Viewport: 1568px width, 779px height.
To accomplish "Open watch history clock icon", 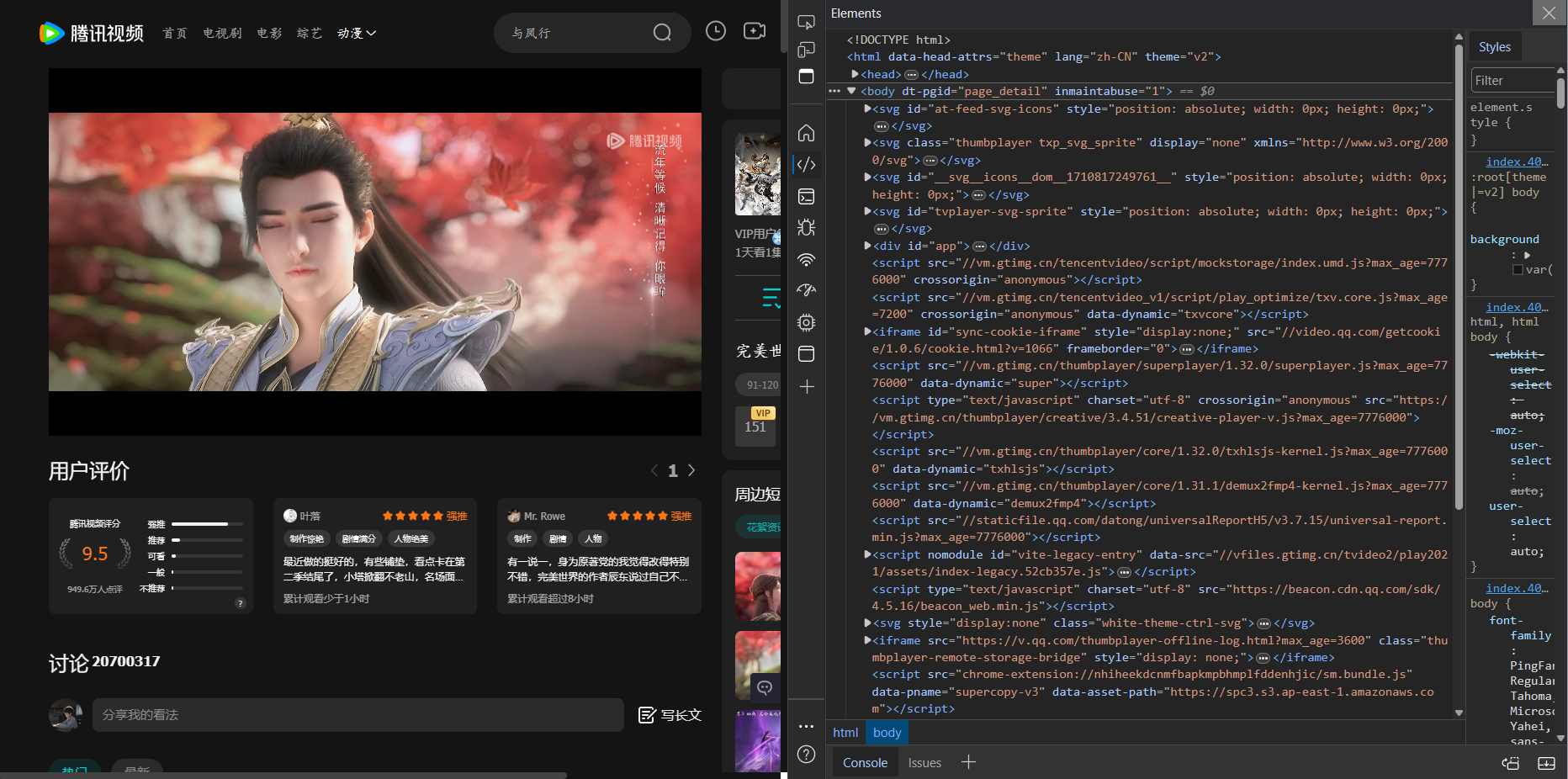I will click(x=716, y=31).
